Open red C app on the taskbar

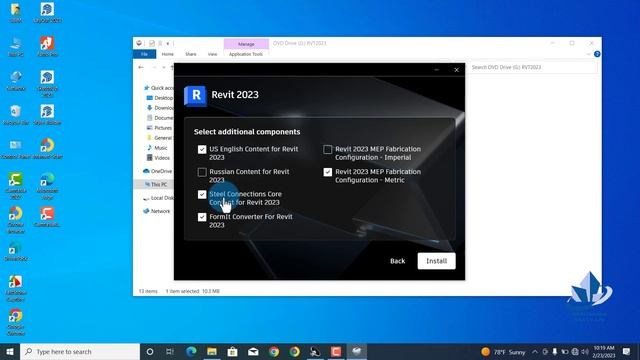pyautogui.click(x=336, y=351)
